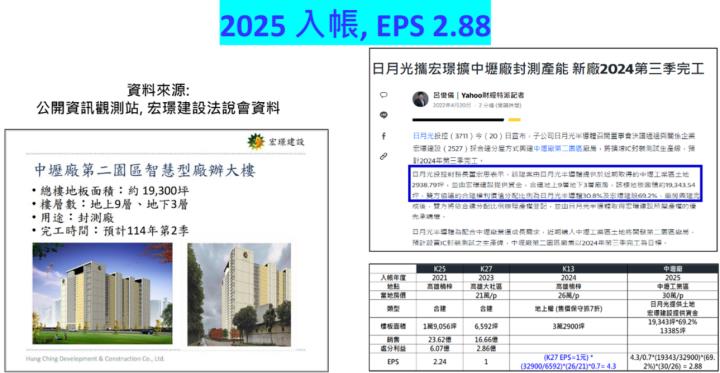Click the 26萬/p price cell

point(568,295)
